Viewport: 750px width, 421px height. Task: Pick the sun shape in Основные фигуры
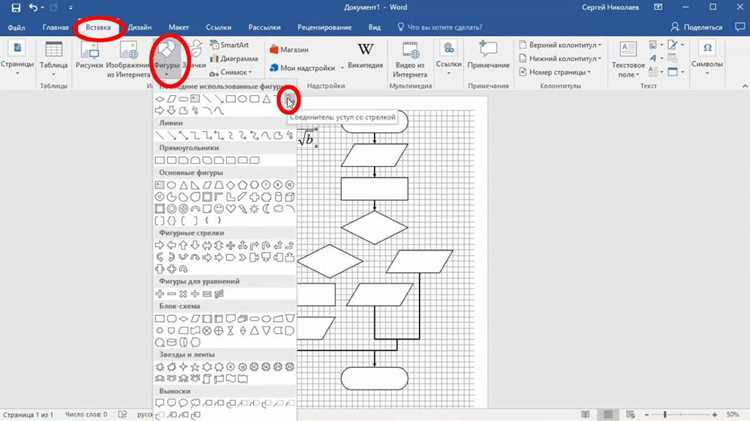pyautogui.click(x=254, y=209)
